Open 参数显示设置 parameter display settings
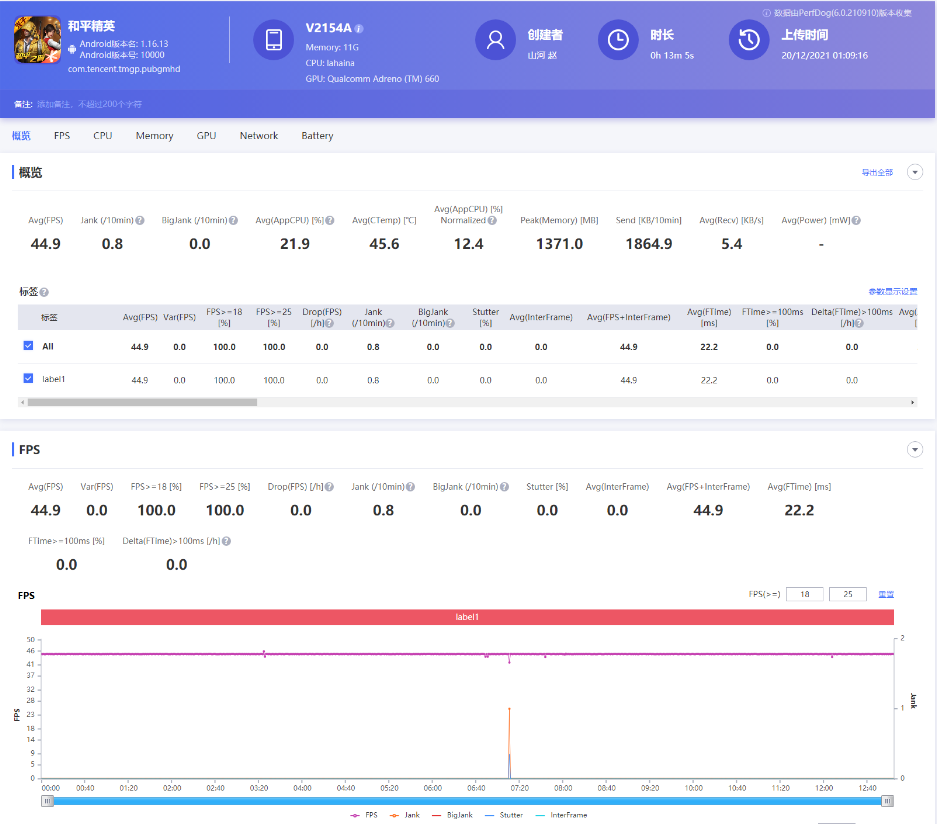Screen dimensions: 937x824 (x=892, y=292)
